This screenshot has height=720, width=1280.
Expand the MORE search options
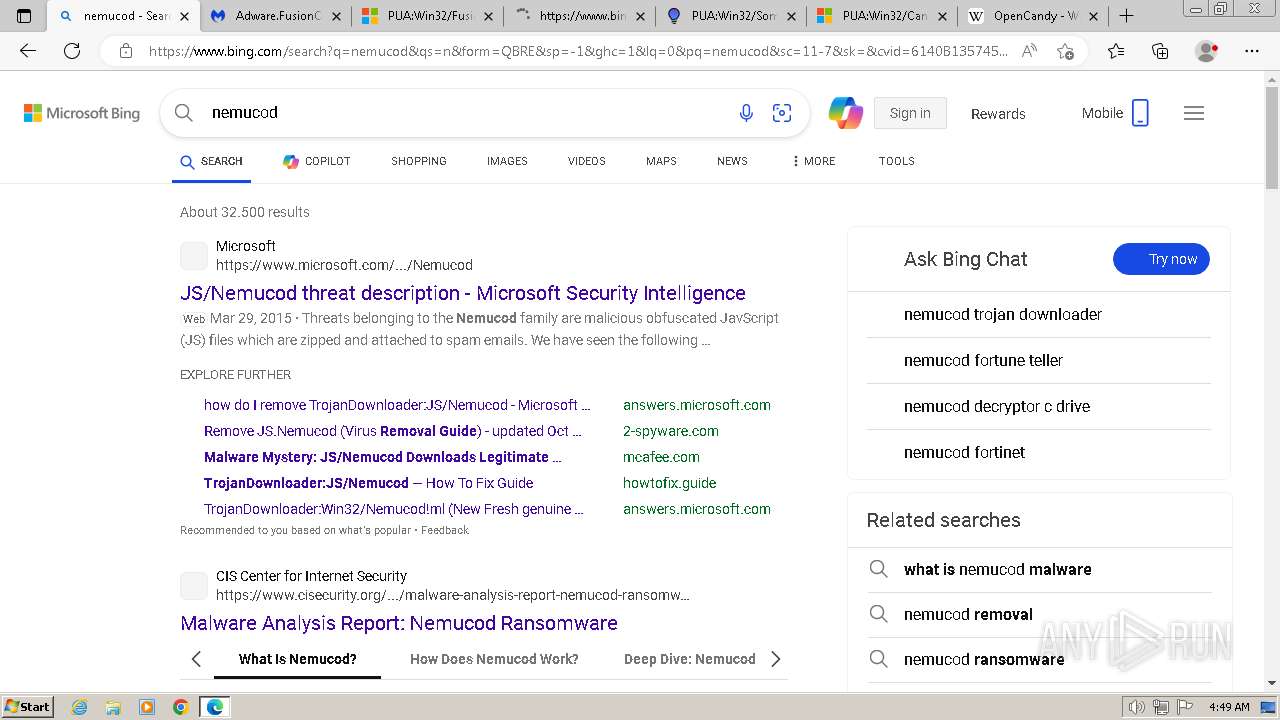click(813, 161)
